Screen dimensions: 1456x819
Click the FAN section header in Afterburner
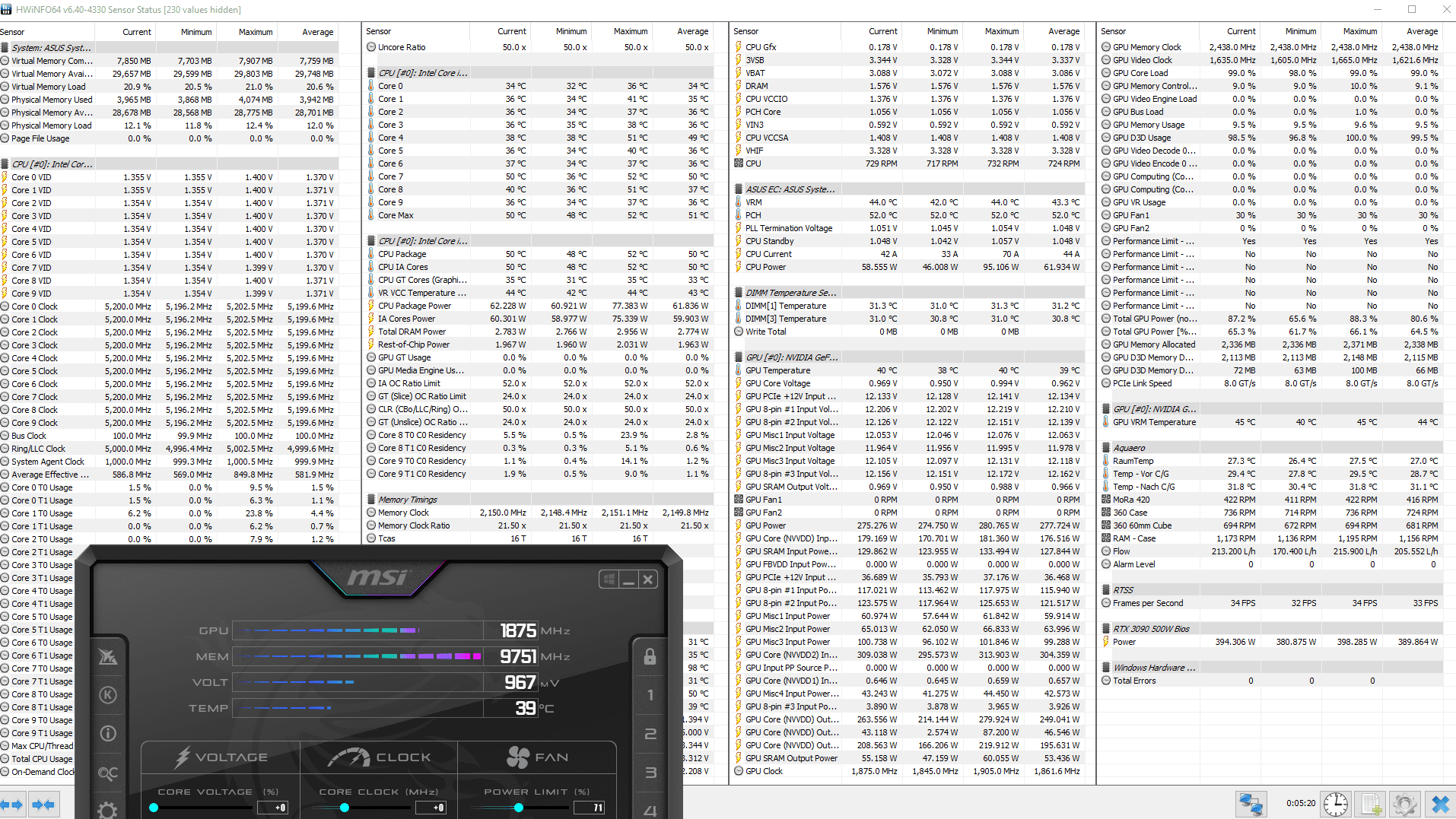[537, 757]
